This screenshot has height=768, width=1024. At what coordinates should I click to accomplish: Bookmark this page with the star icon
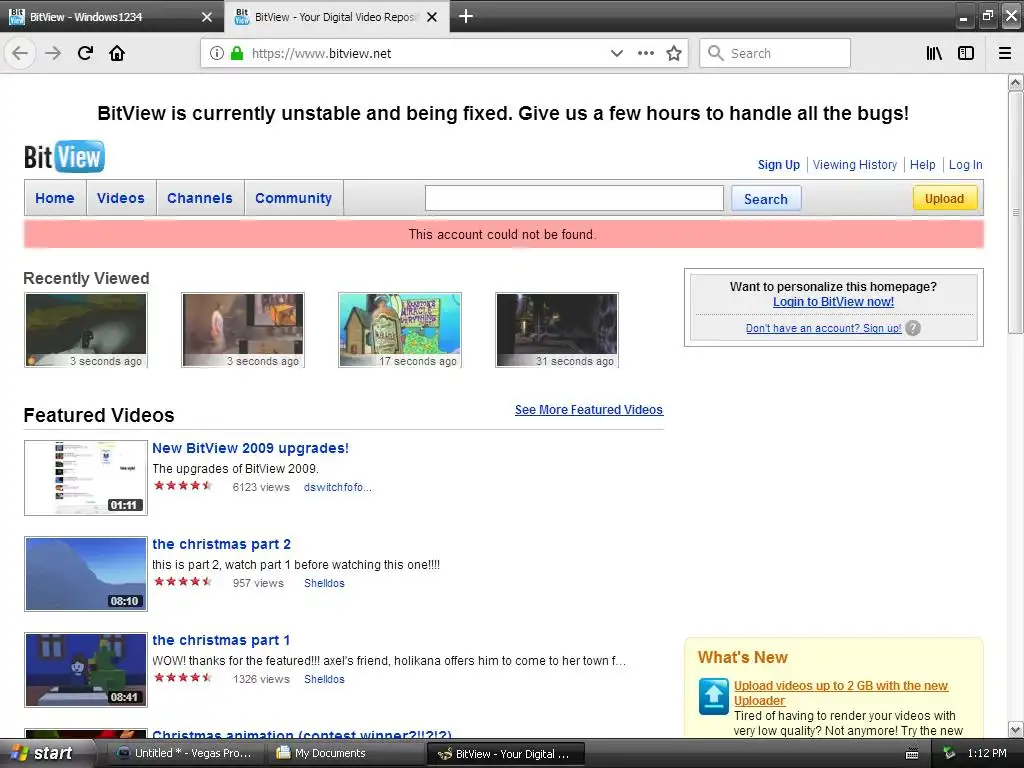coord(674,54)
